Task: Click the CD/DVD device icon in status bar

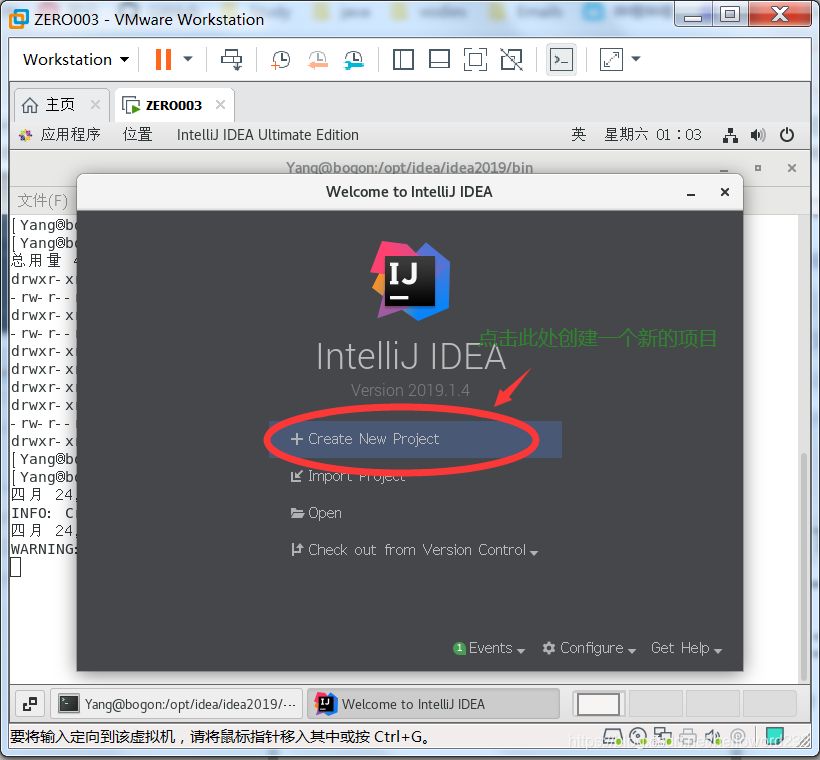Action: [638, 737]
